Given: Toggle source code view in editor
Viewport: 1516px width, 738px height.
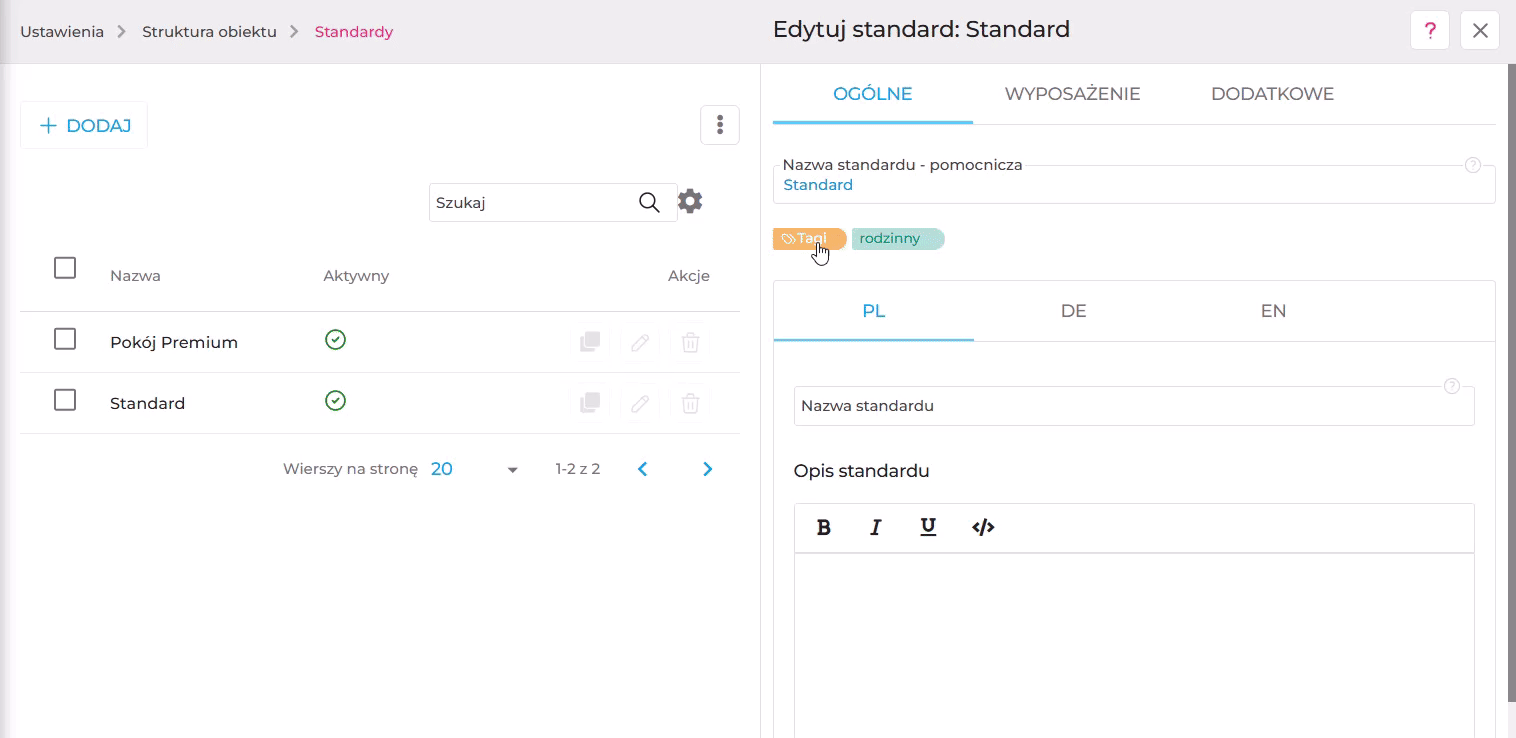Looking at the screenshot, I should [x=983, y=528].
